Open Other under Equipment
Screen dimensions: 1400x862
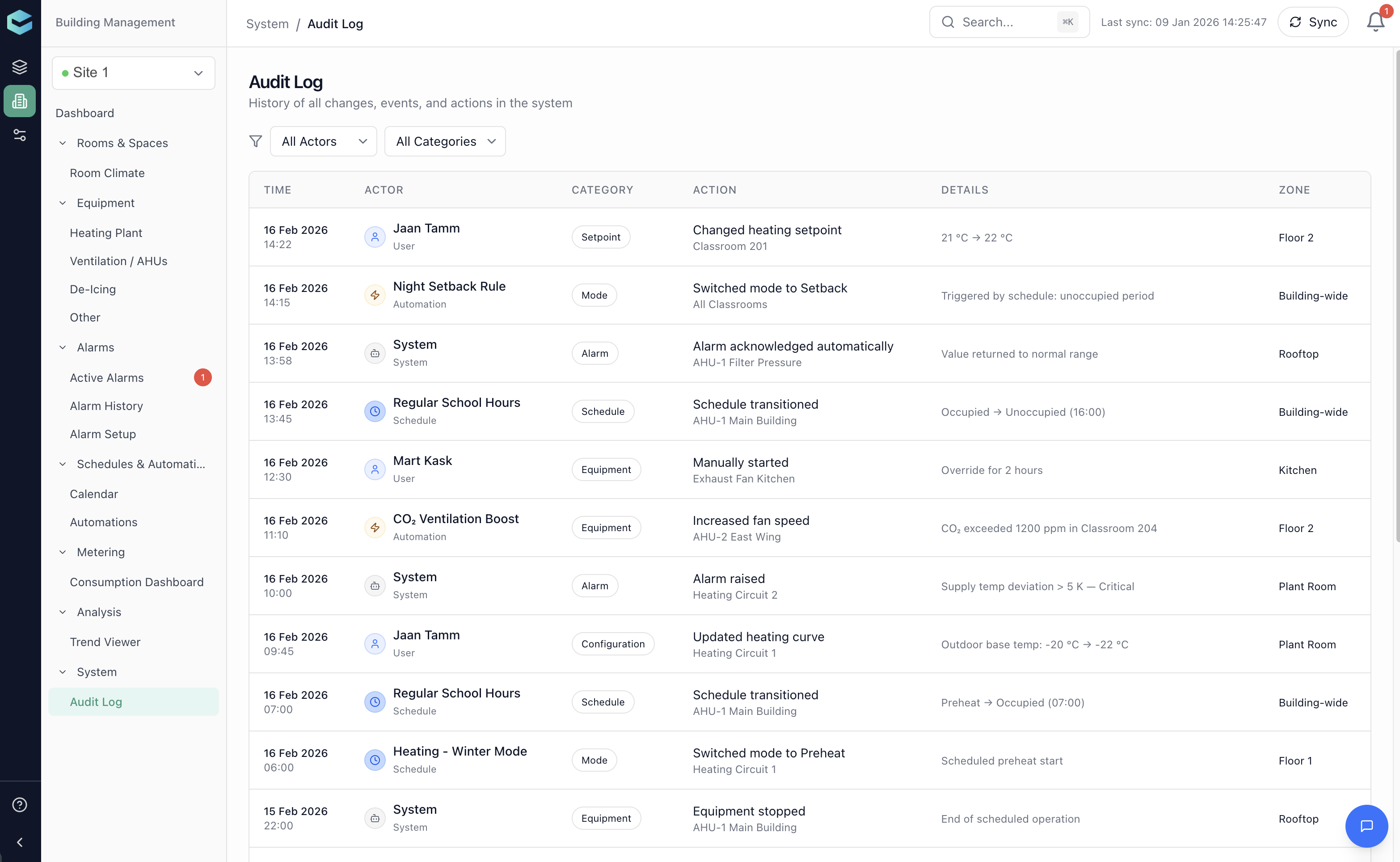point(85,317)
